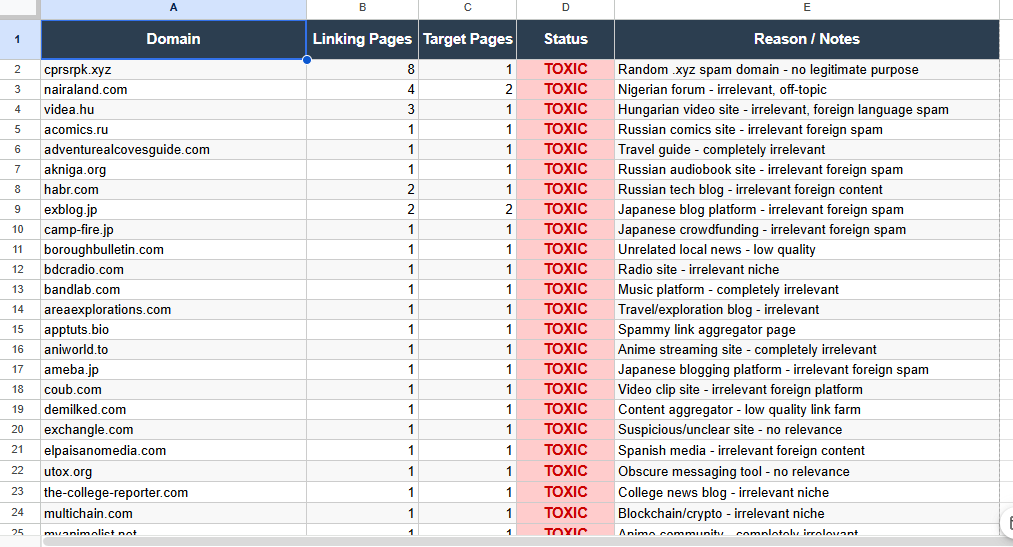Select column A header
The image size is (1013, 547).
tap(173, 8)
